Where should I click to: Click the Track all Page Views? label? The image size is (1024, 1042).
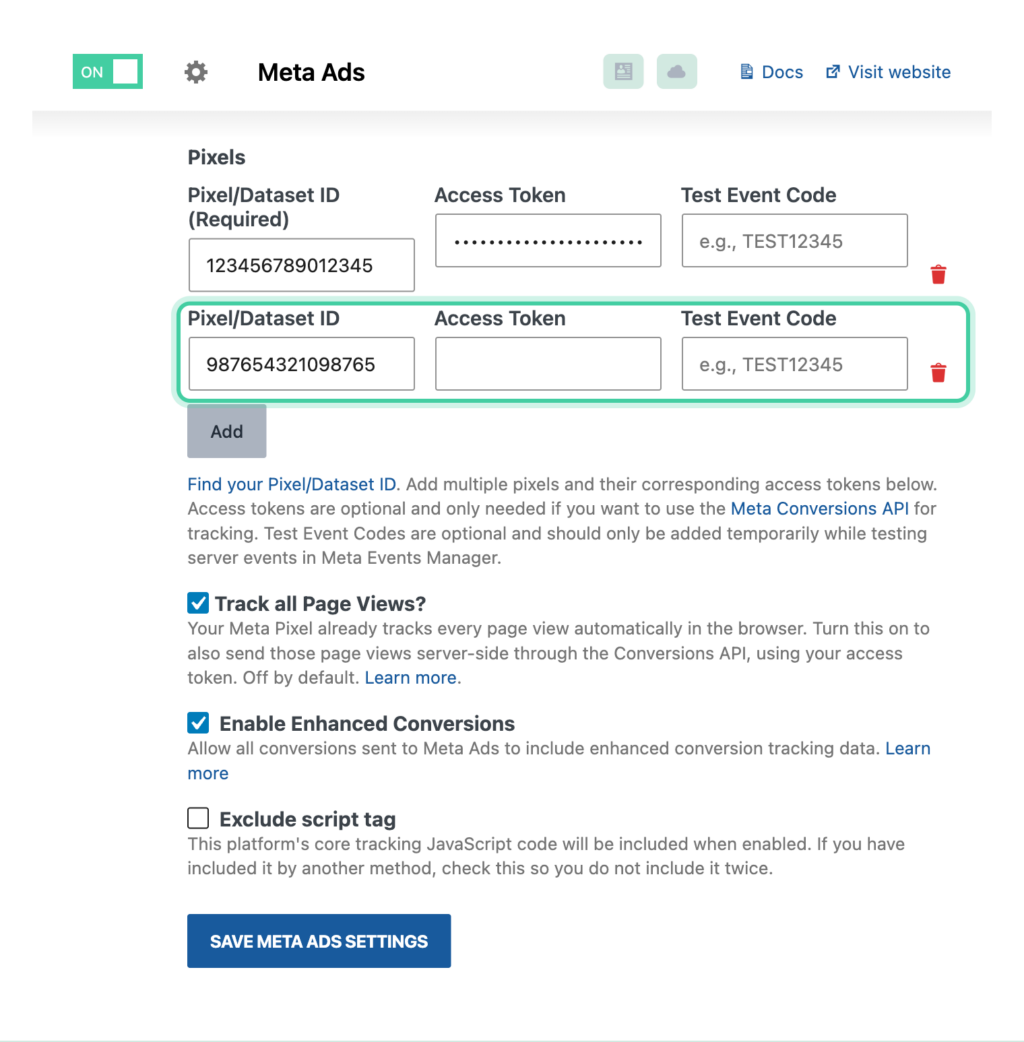320,603
